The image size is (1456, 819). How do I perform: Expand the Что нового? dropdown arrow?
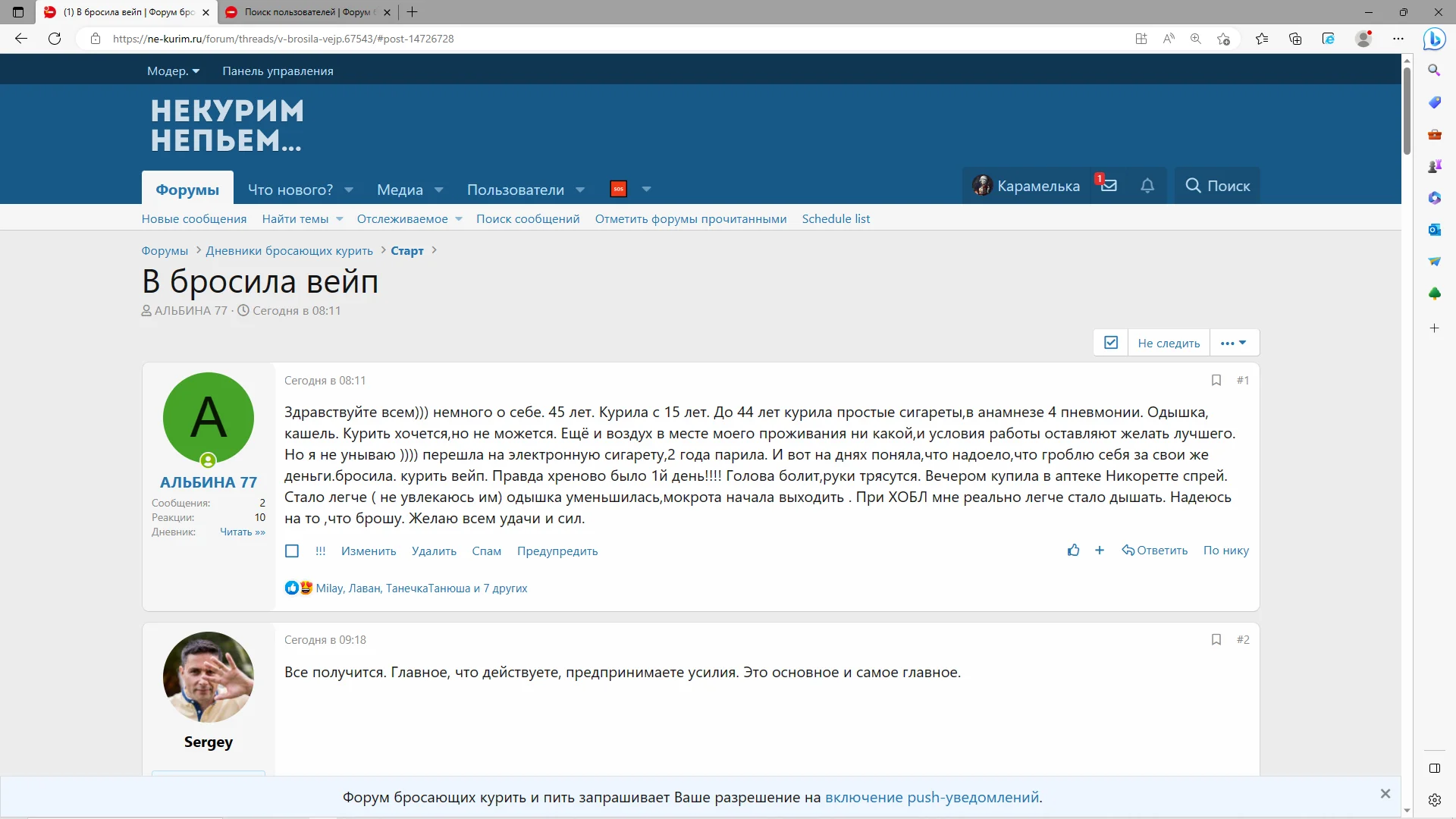tap(349, 190)
